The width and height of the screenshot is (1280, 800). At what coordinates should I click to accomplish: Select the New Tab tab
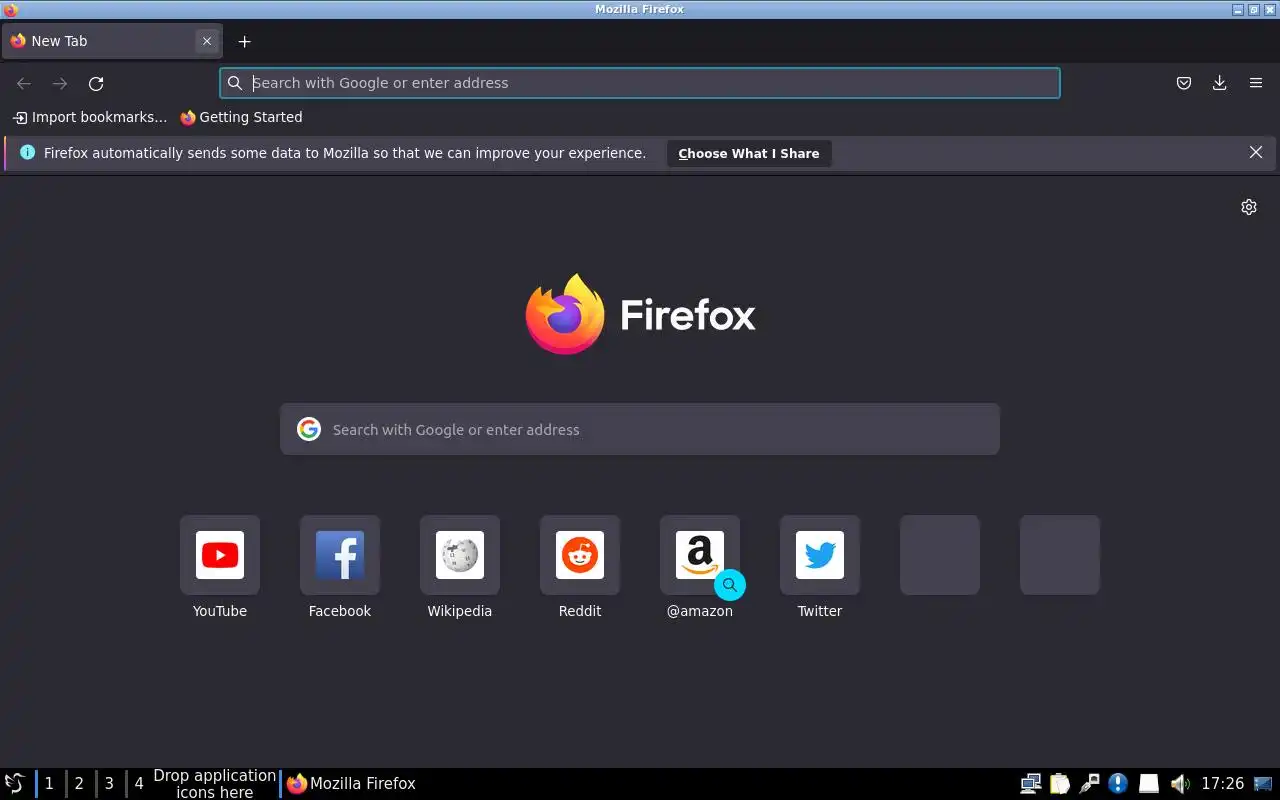[x=111, y=41]
